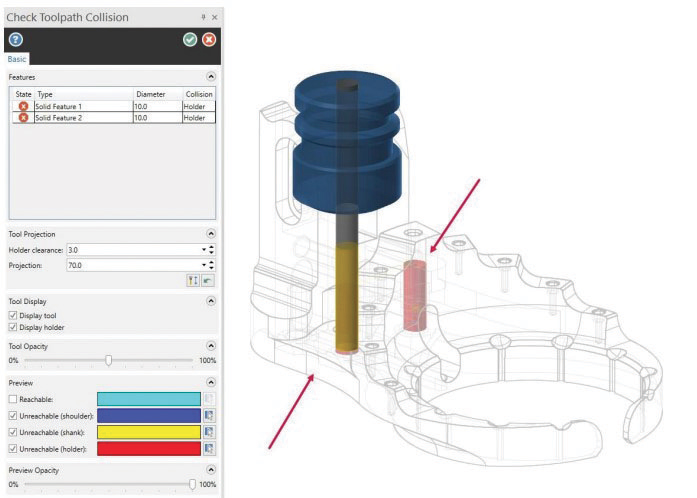Click the Holder collision cell of Solid Feature 2

click(199, 117)
